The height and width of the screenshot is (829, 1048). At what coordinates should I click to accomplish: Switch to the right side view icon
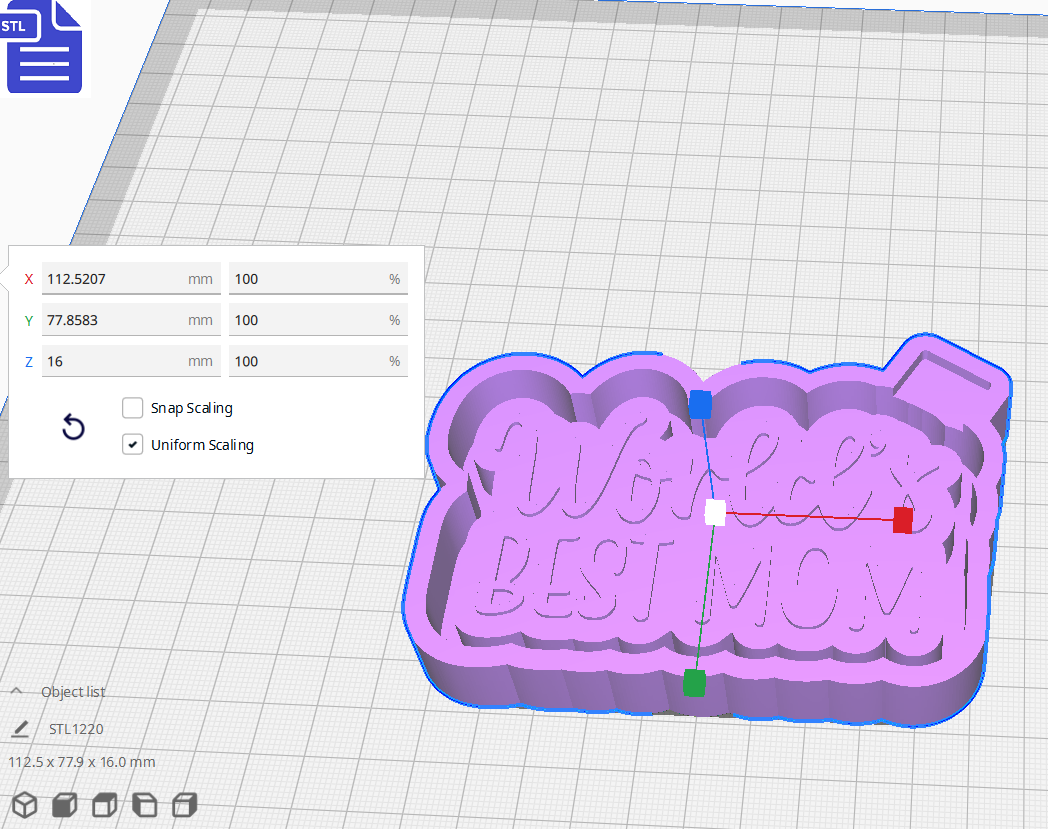click(x=184, y=804)
